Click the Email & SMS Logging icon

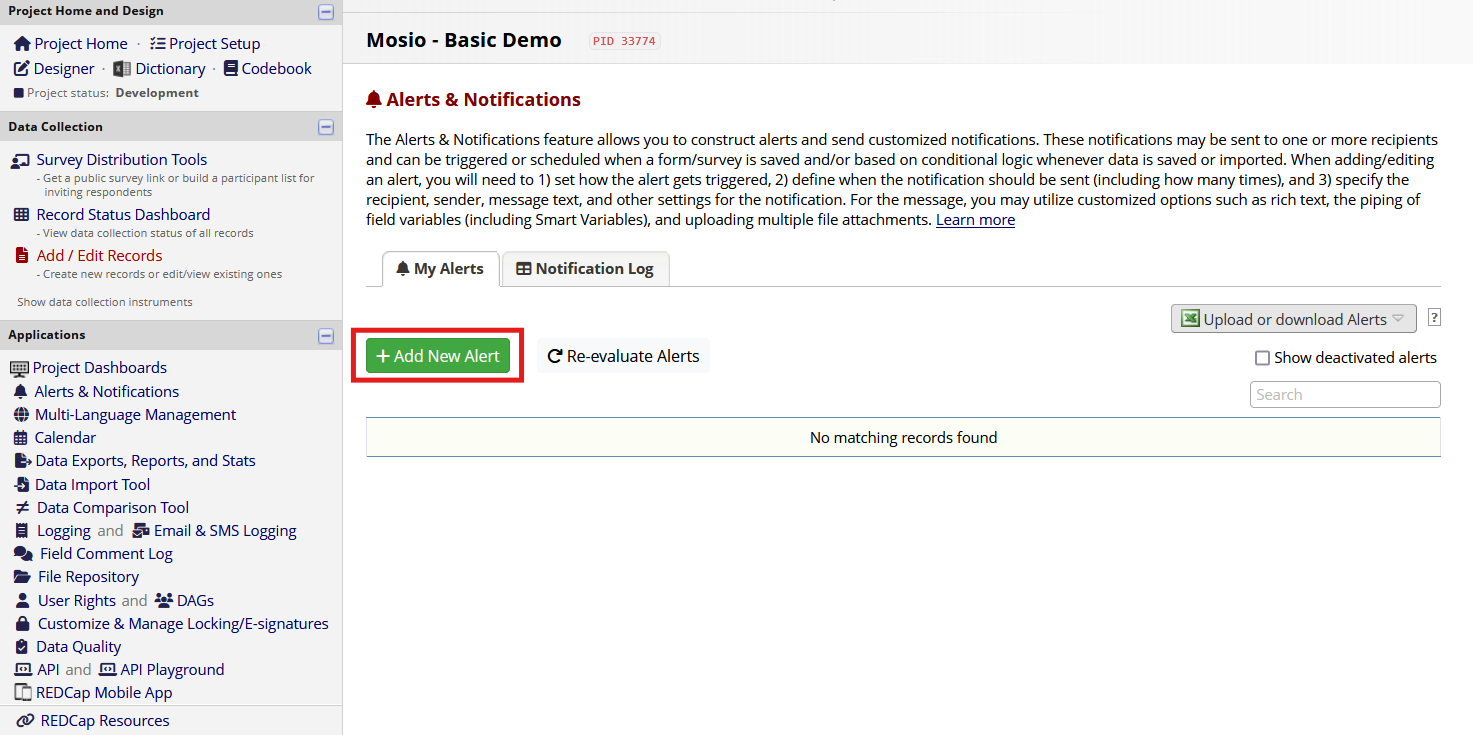(x=139, y=531)
